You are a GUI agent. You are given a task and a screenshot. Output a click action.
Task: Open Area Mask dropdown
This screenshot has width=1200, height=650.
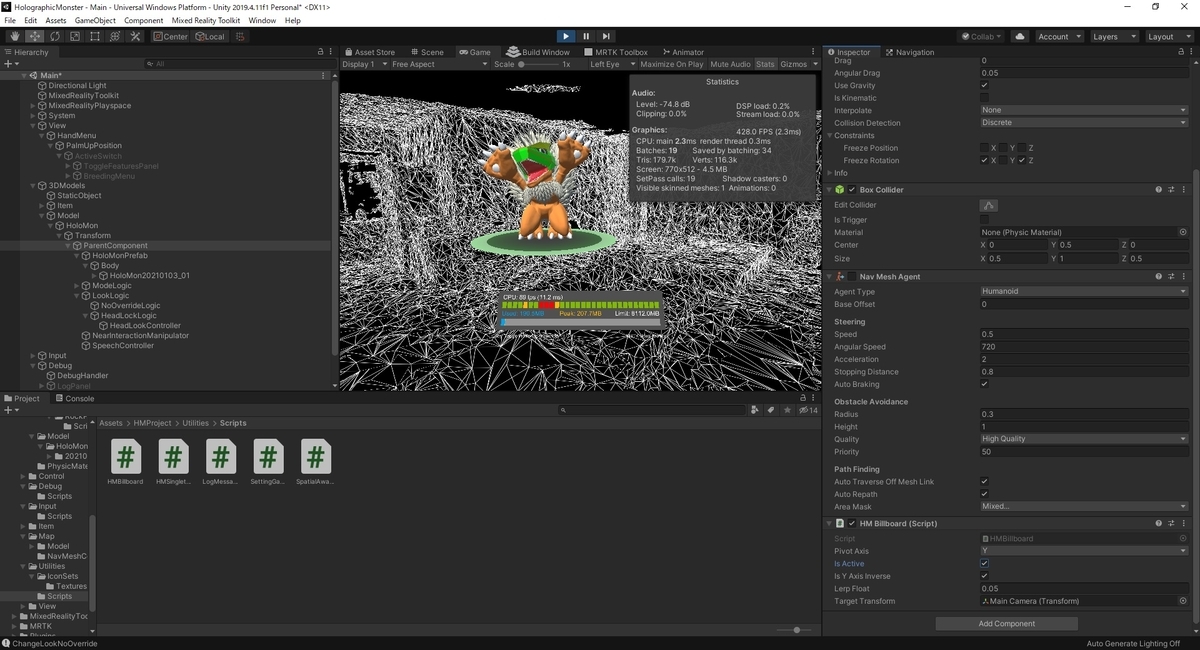(x=1084, y=507)
